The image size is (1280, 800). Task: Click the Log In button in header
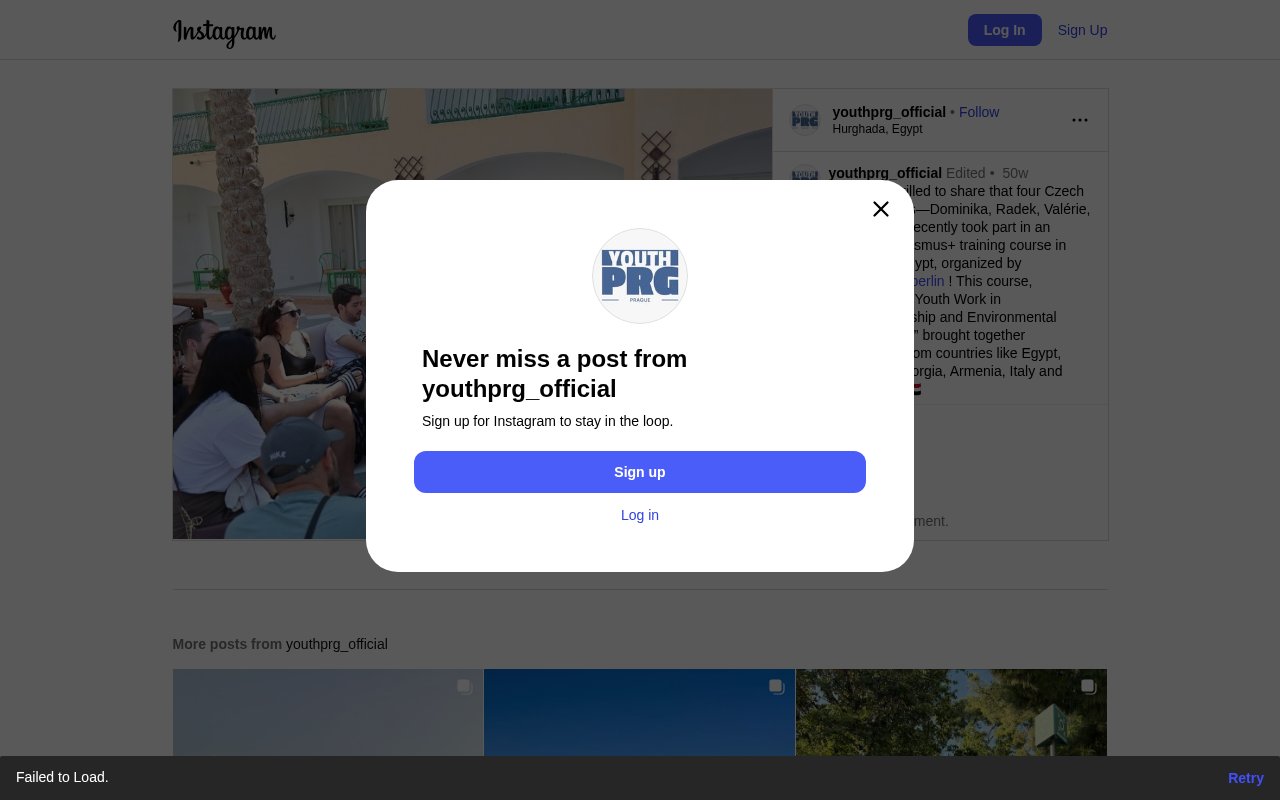1005,30
